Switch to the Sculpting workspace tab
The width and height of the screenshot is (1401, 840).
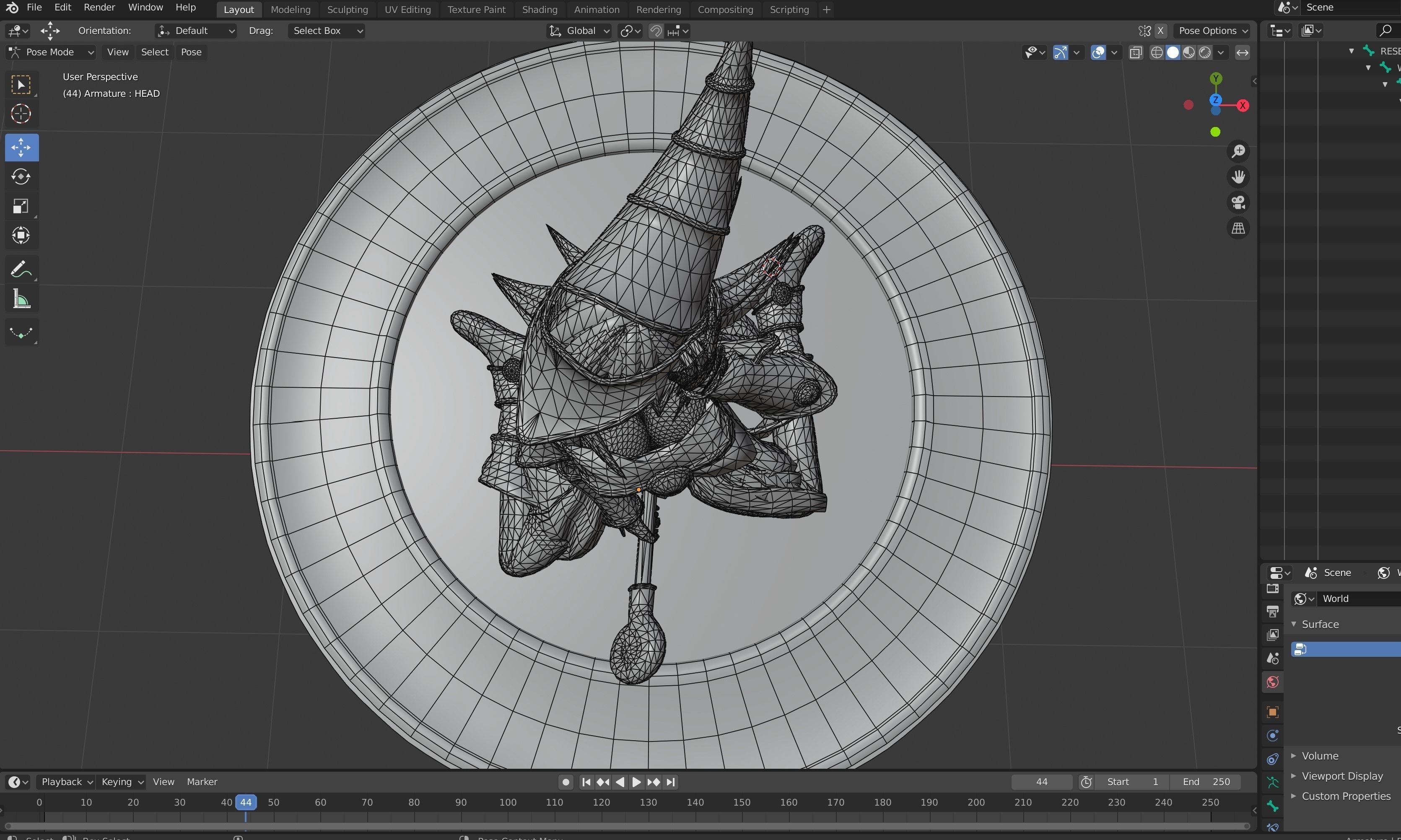point(348,10)
